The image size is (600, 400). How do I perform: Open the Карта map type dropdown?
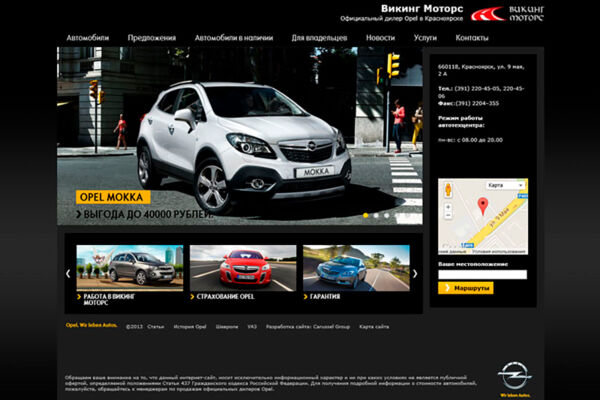(x=505, y=185)
